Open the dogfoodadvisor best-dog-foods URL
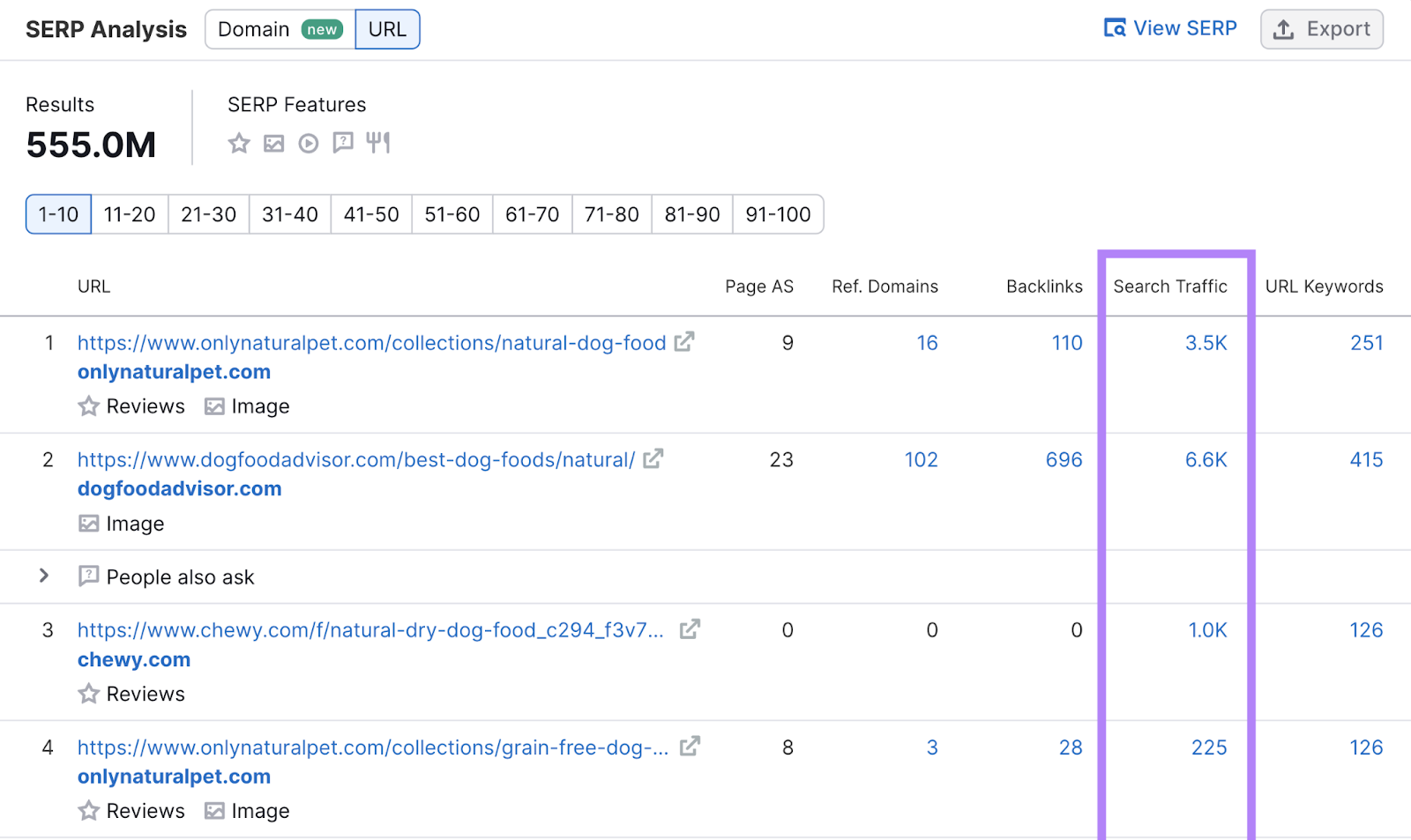 click(x=356, y=460)
